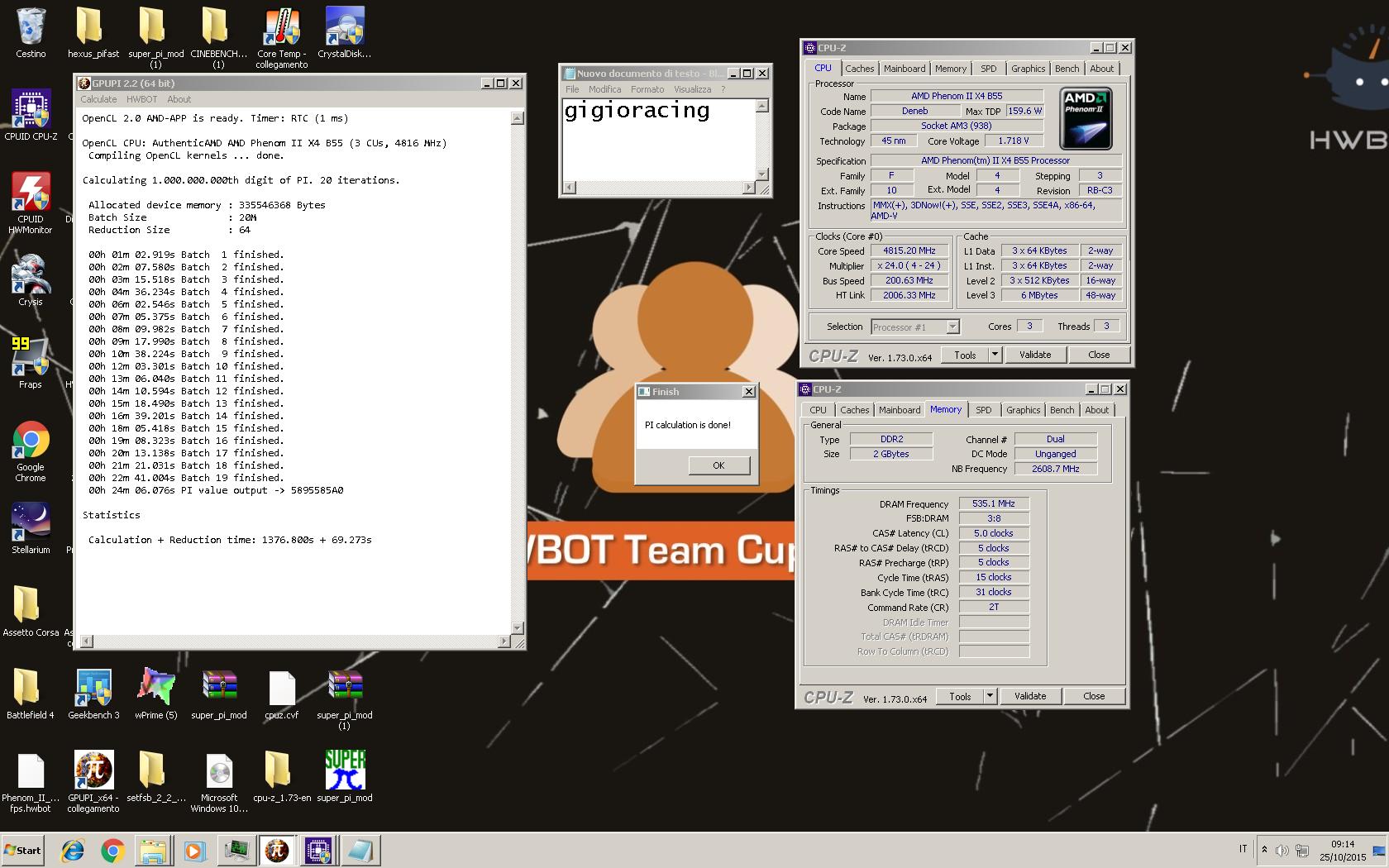Click the IT language indicator
This screenshot has width=1389, height=868.
[1243, 849]
